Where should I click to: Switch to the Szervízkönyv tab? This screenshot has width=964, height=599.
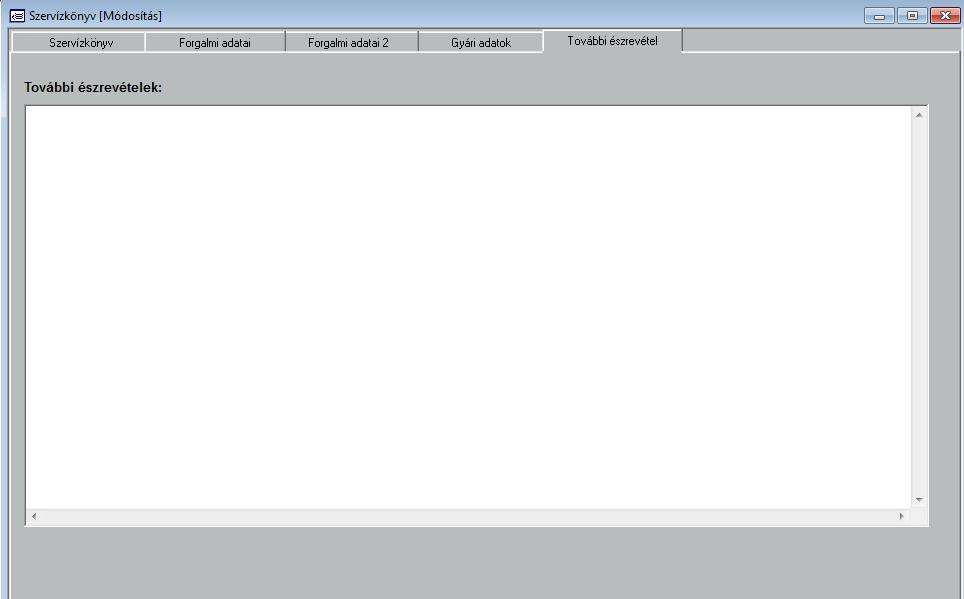click(x=79, y=42)
